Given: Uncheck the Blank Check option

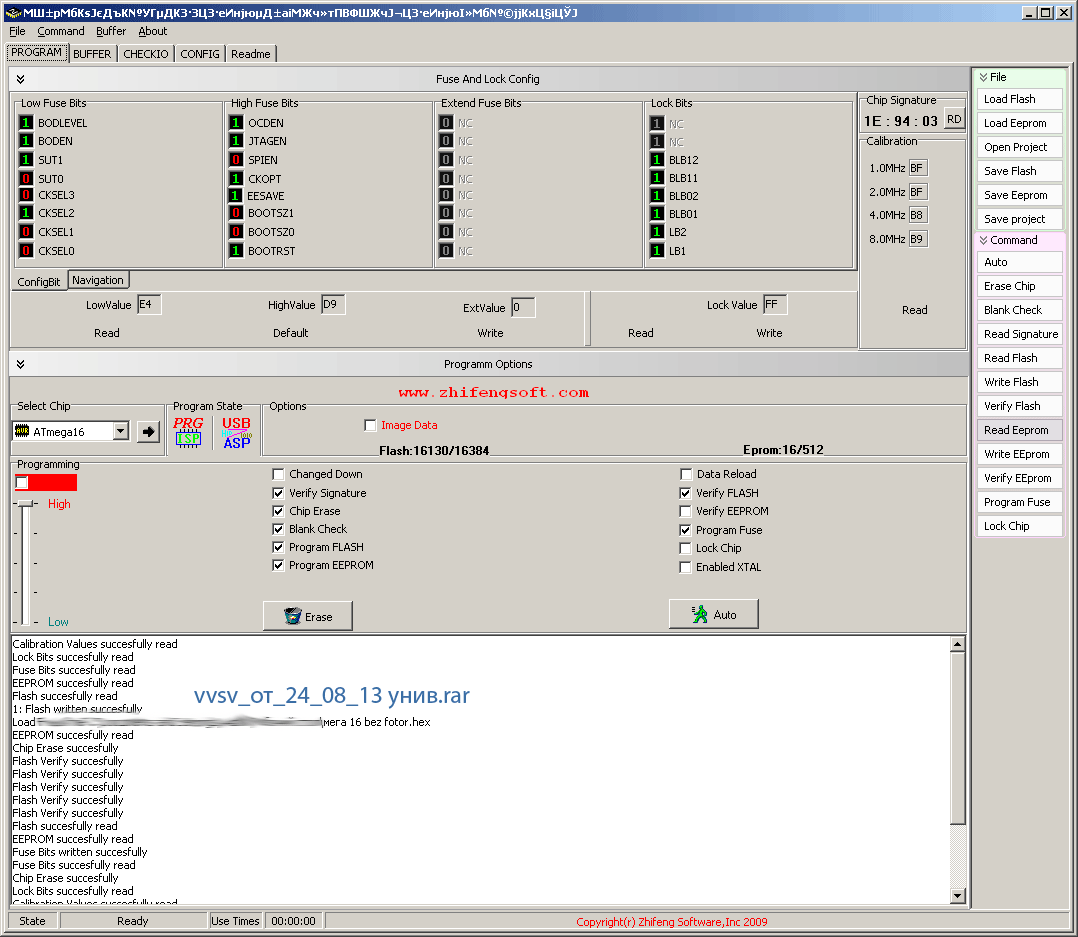Looking at the screenshot, I should tap(278, 529).
